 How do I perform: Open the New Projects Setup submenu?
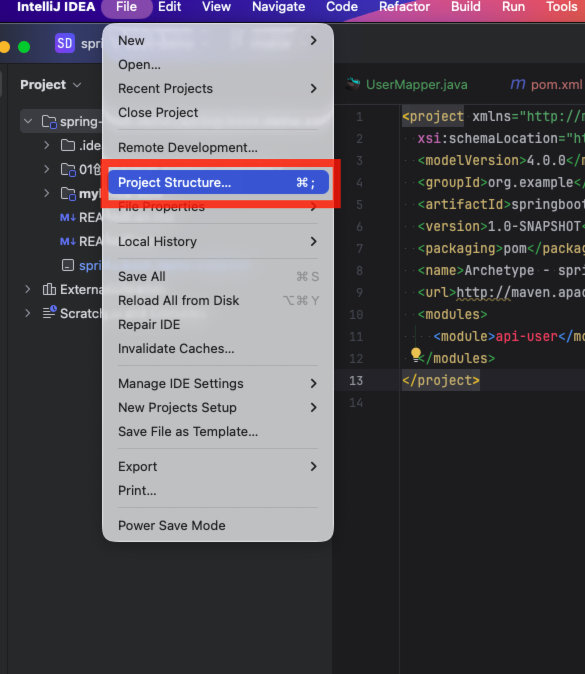tap(218, 407)
